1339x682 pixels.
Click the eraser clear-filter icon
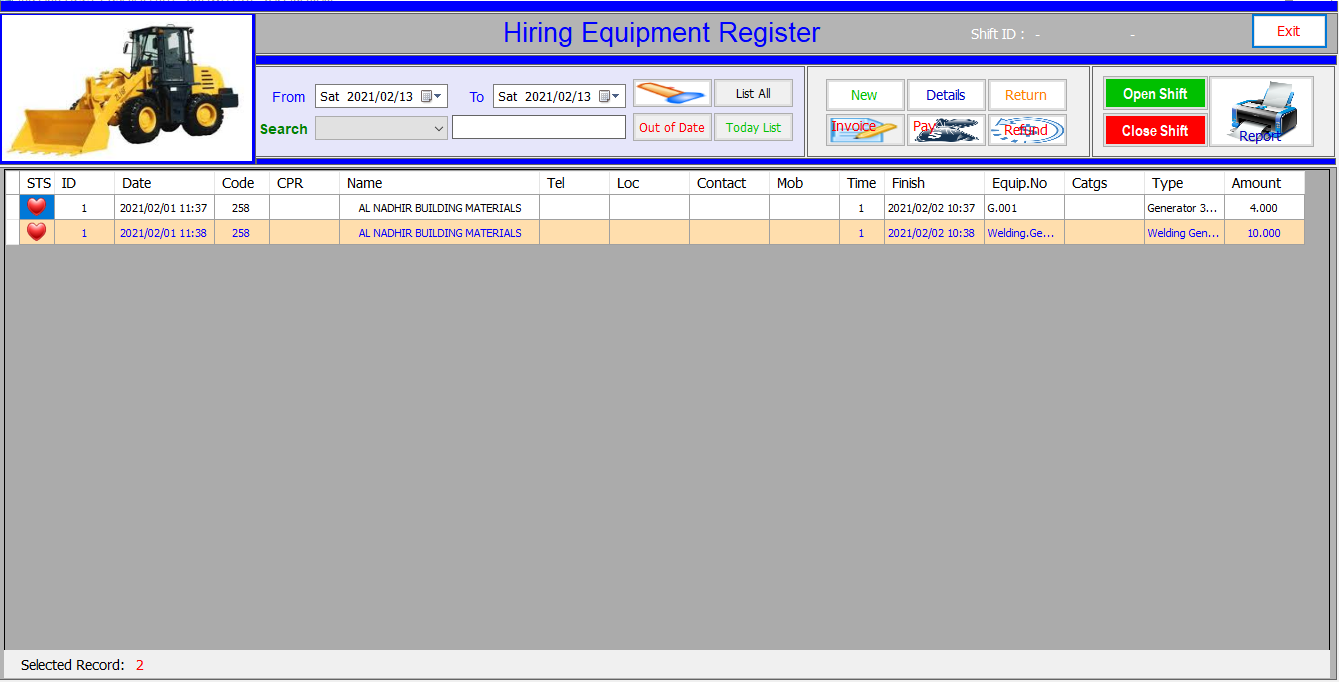(x=672, y=94)
